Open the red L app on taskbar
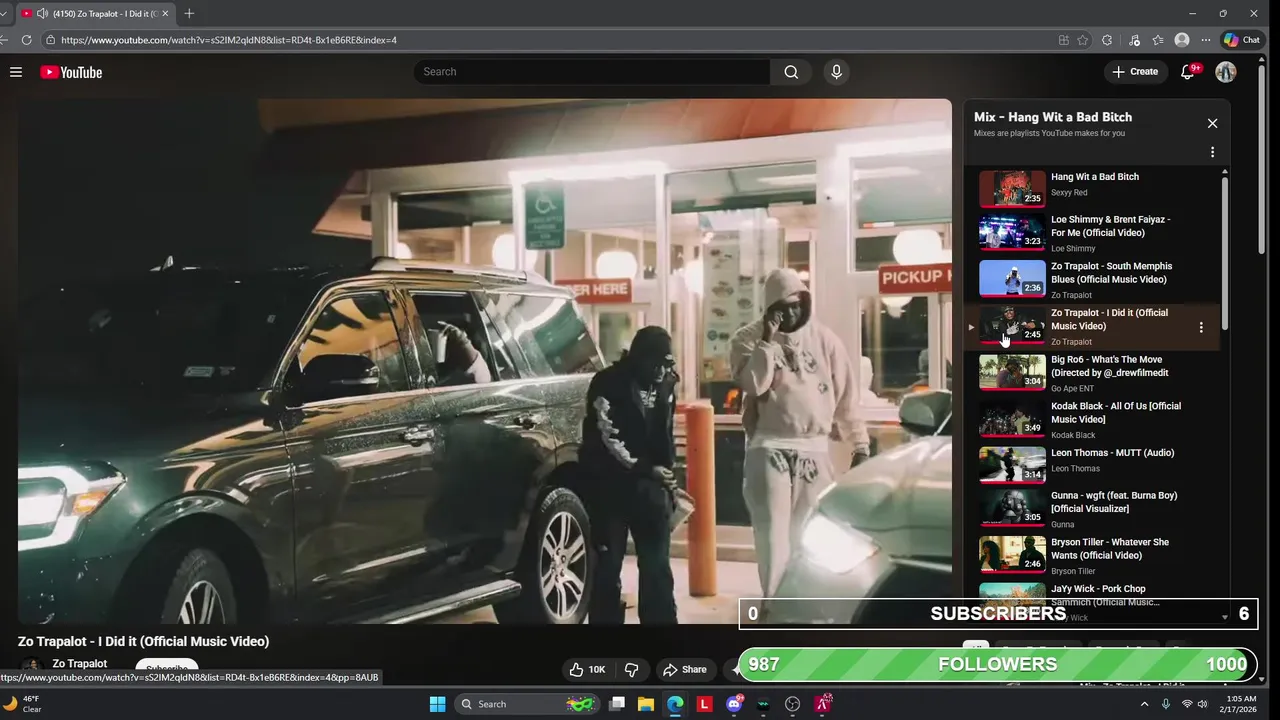Screen dimensions: 1280x720 click(704, 704)
